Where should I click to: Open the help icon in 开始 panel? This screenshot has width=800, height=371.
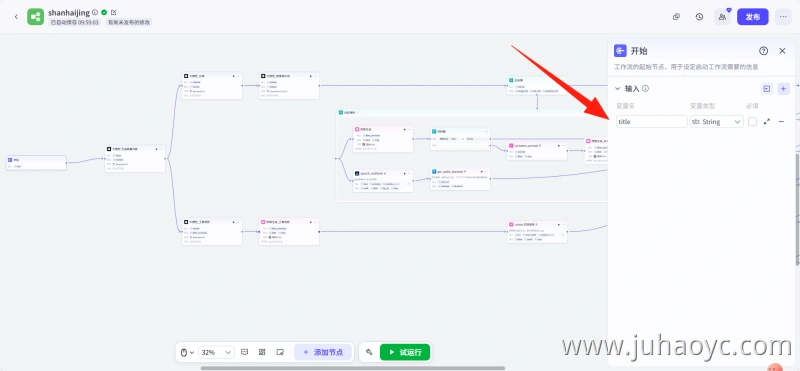pyautogui.click(x=763, y=51)
